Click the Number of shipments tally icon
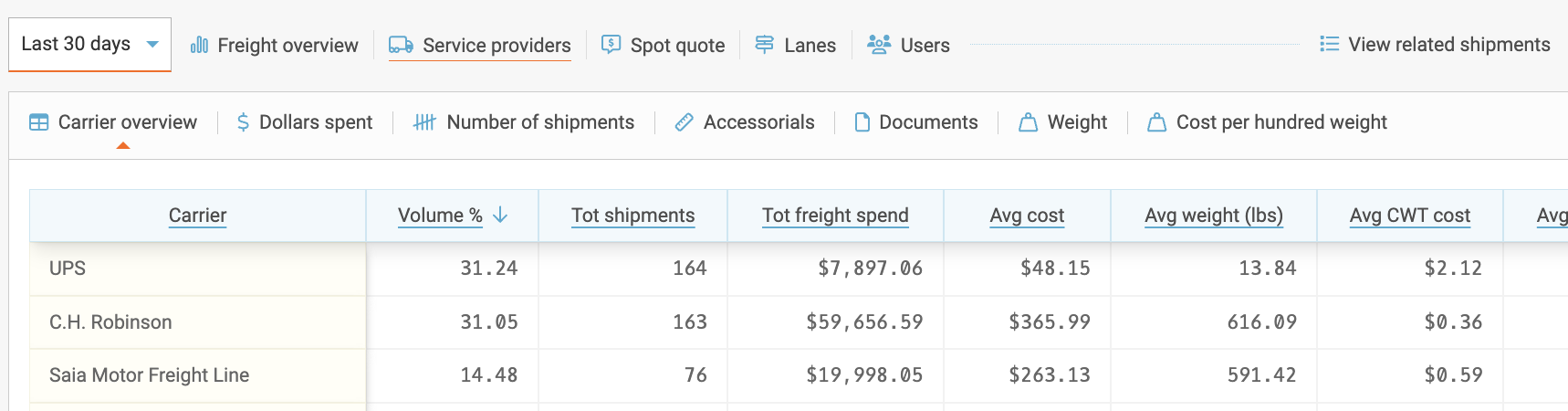 [x=424, y=122]
